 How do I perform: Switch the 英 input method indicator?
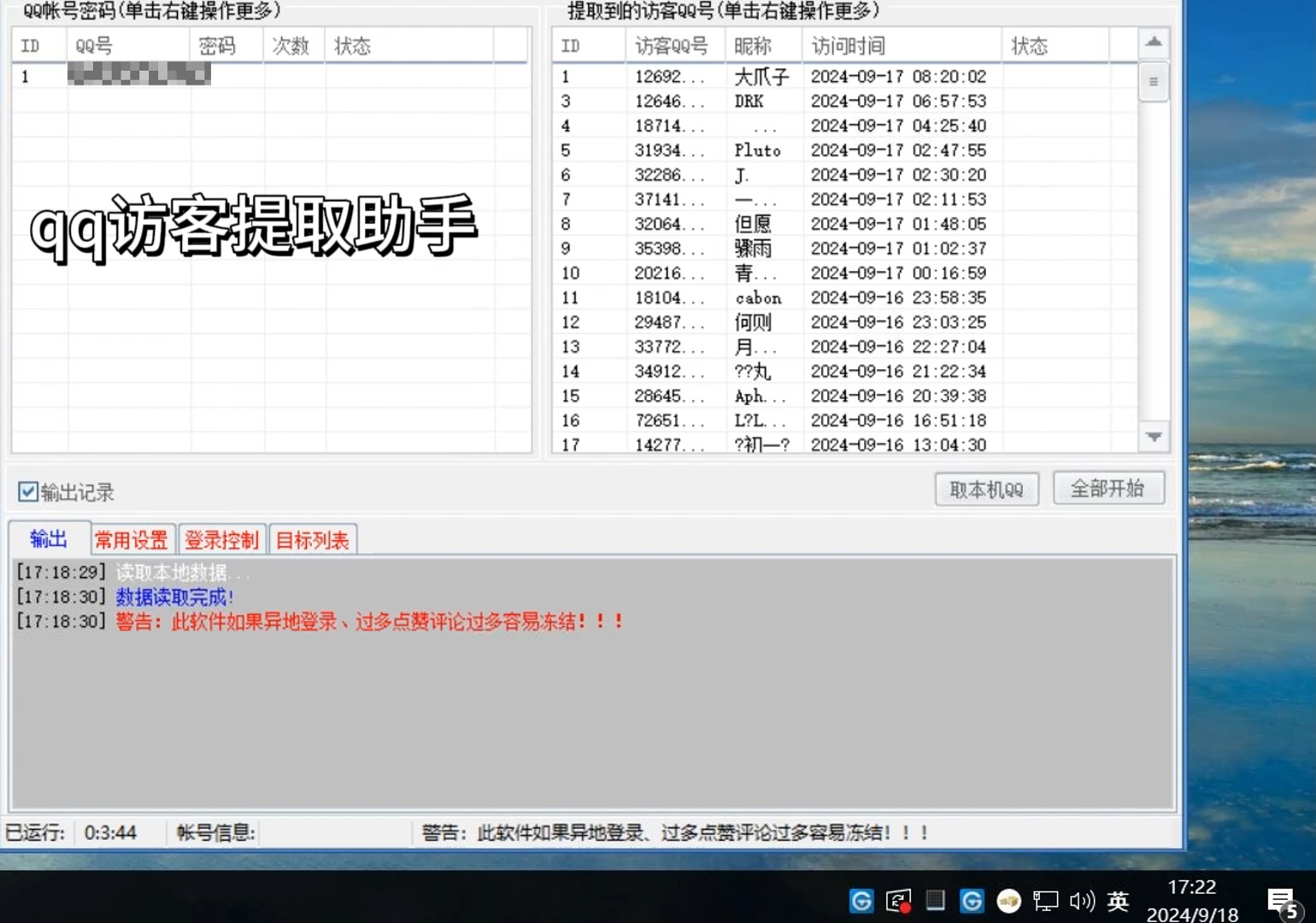1118,901
